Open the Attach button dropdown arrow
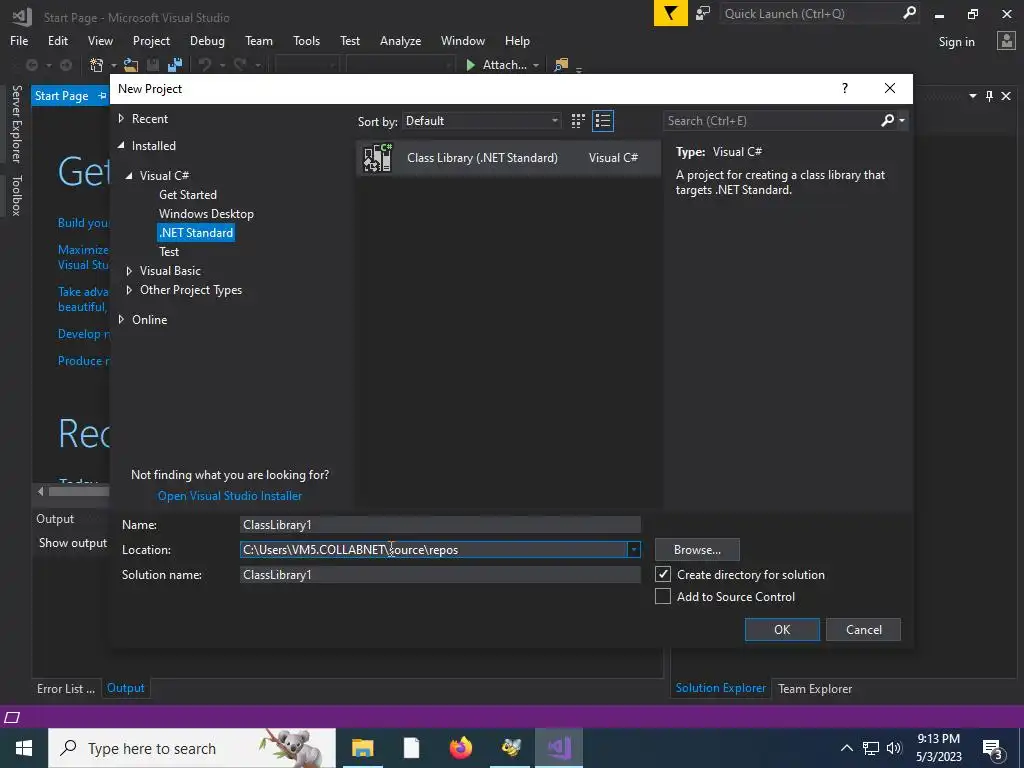Viewport: 1024px width, 768px height. tap(536, 65)
